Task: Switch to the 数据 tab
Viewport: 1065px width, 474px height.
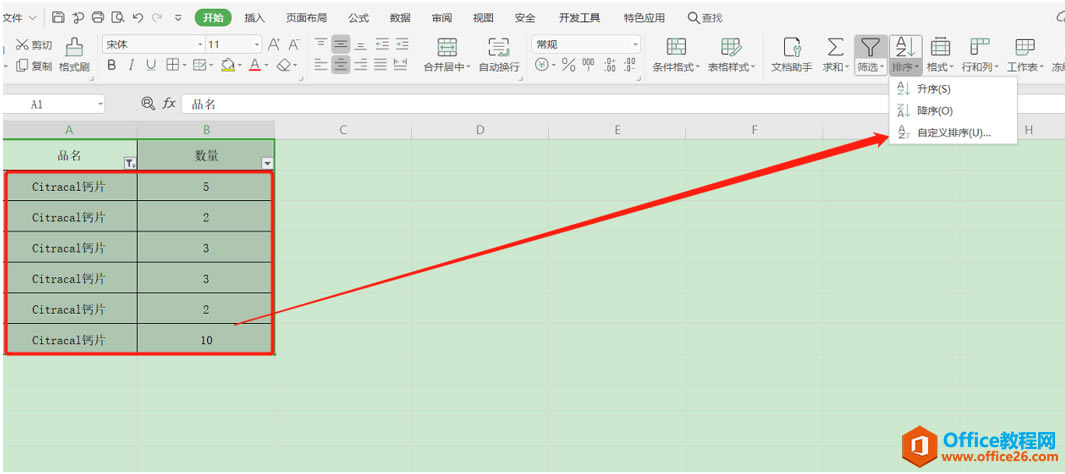Action: [x=401, y=18]
